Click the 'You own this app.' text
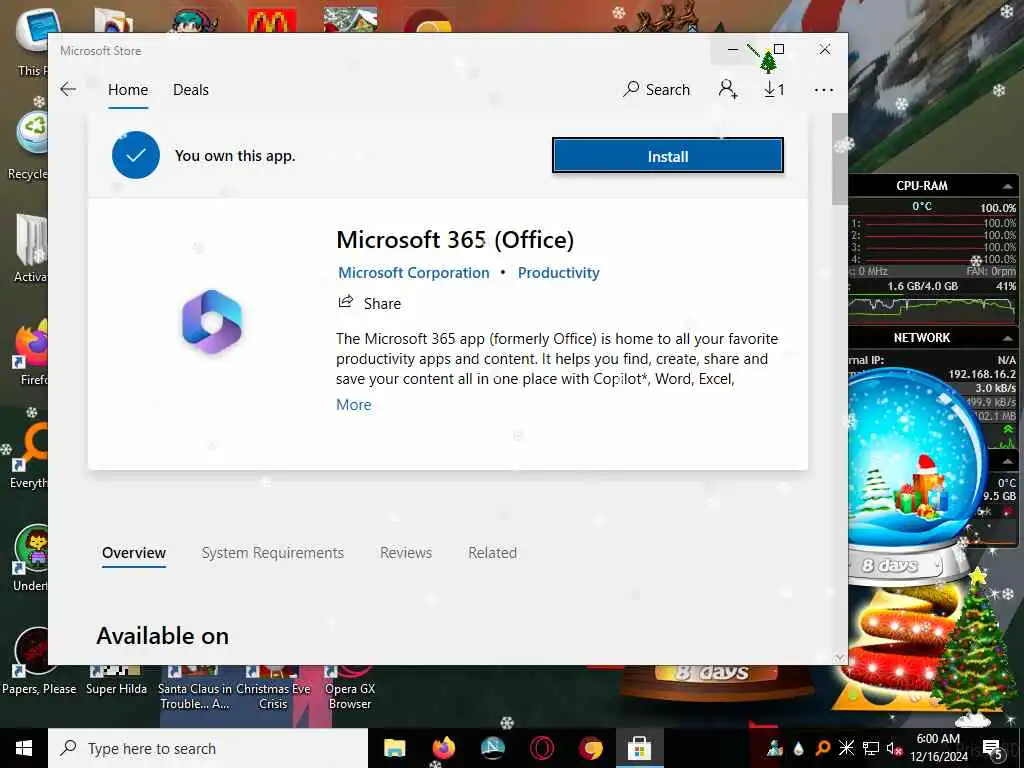 coord(235,155)
